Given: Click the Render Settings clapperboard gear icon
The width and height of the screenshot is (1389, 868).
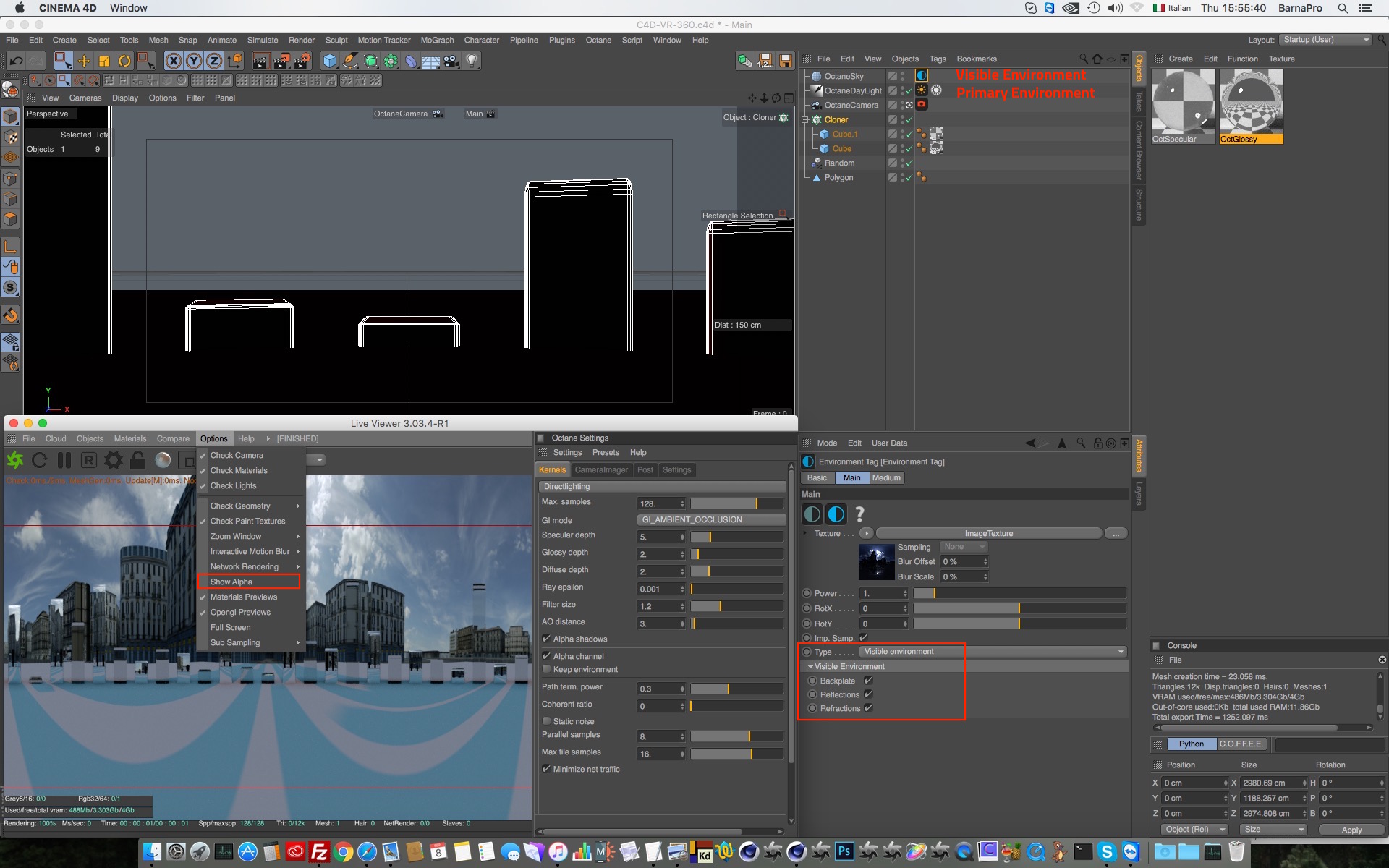Looking at the screenshot, I should point(302,61).
